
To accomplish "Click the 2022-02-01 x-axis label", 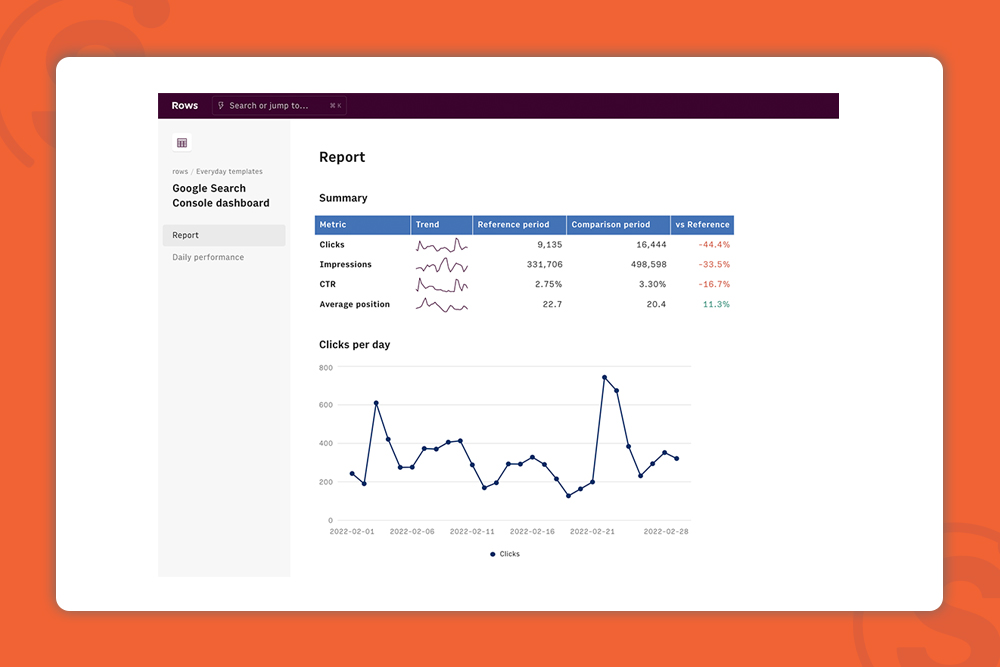I will pyautogui.click(x=351, y=531).
